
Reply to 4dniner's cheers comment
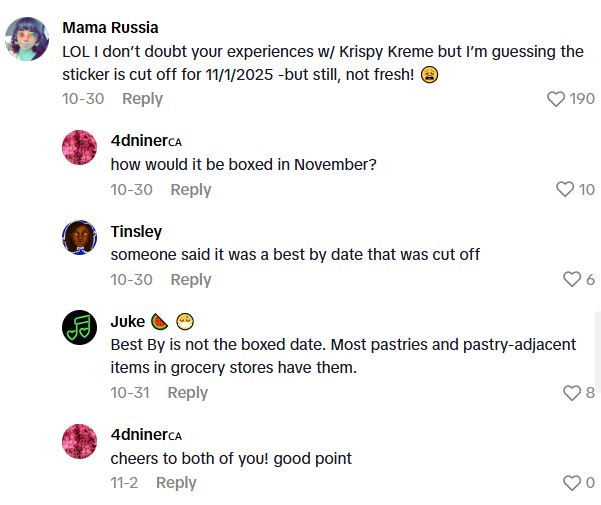176,483
